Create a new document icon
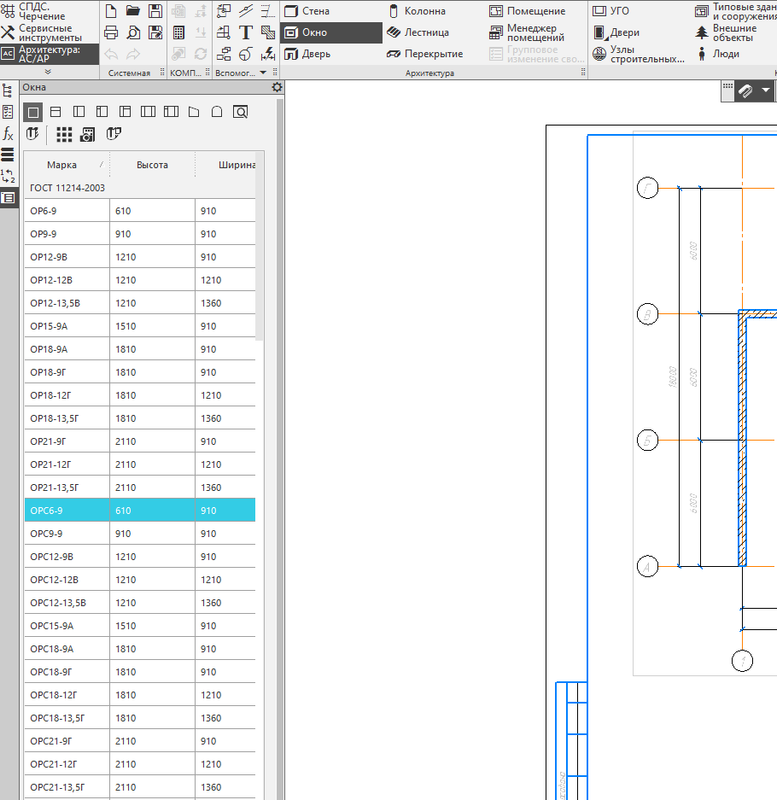 (x=111, y=11)
